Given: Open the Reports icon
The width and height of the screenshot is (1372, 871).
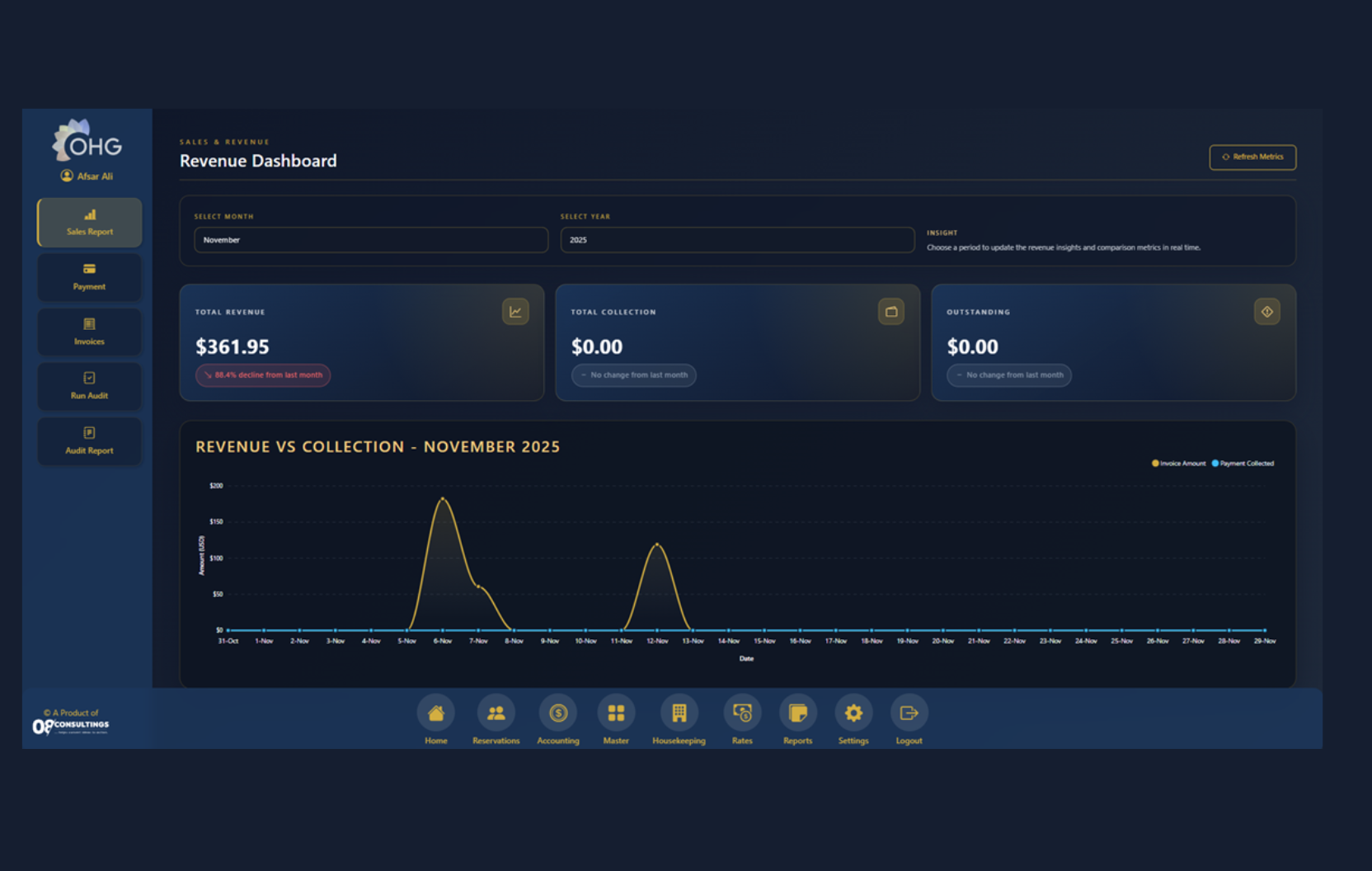Looking at the screenshot, I should (797, 713).
